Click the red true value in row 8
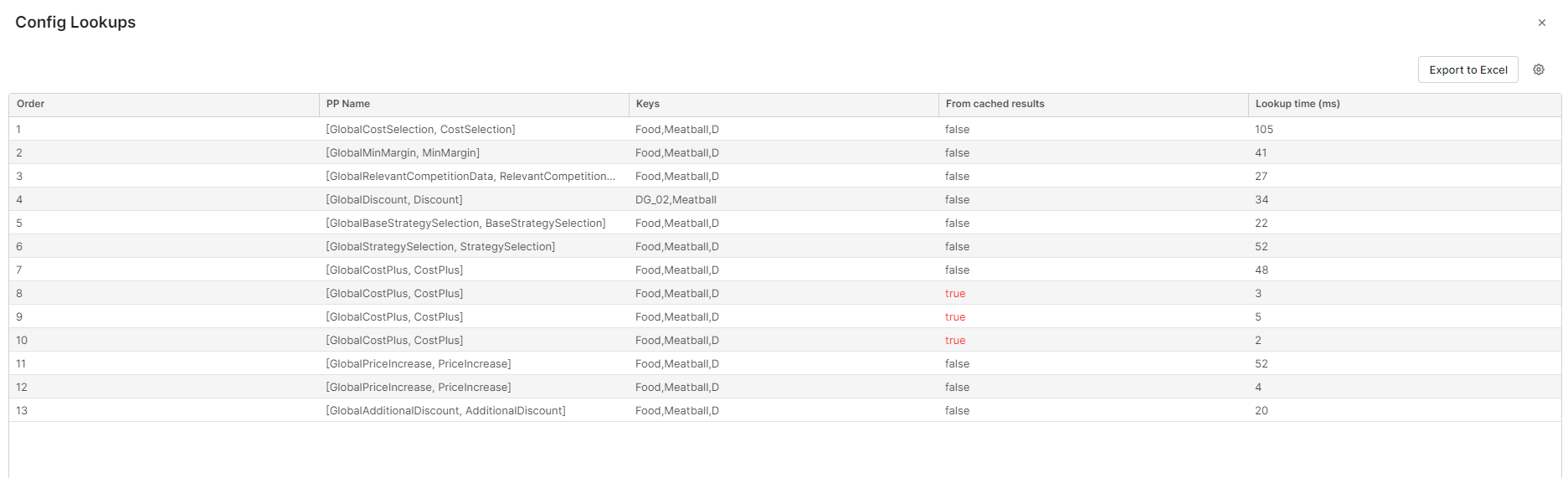 (955, 293)
